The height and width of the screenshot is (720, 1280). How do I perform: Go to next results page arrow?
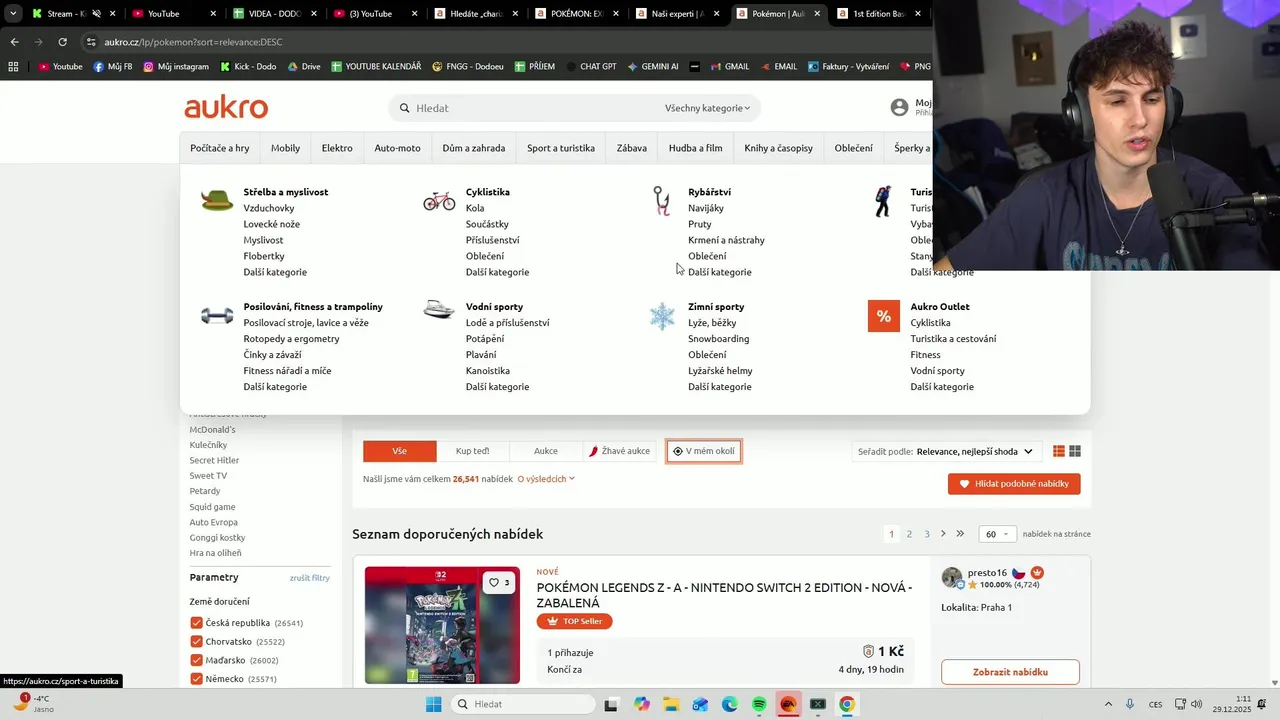point(943,534)
